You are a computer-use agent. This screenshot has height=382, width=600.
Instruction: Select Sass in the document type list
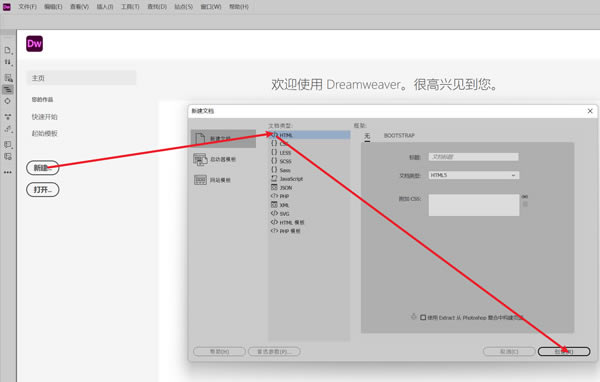tap(285, 170)
